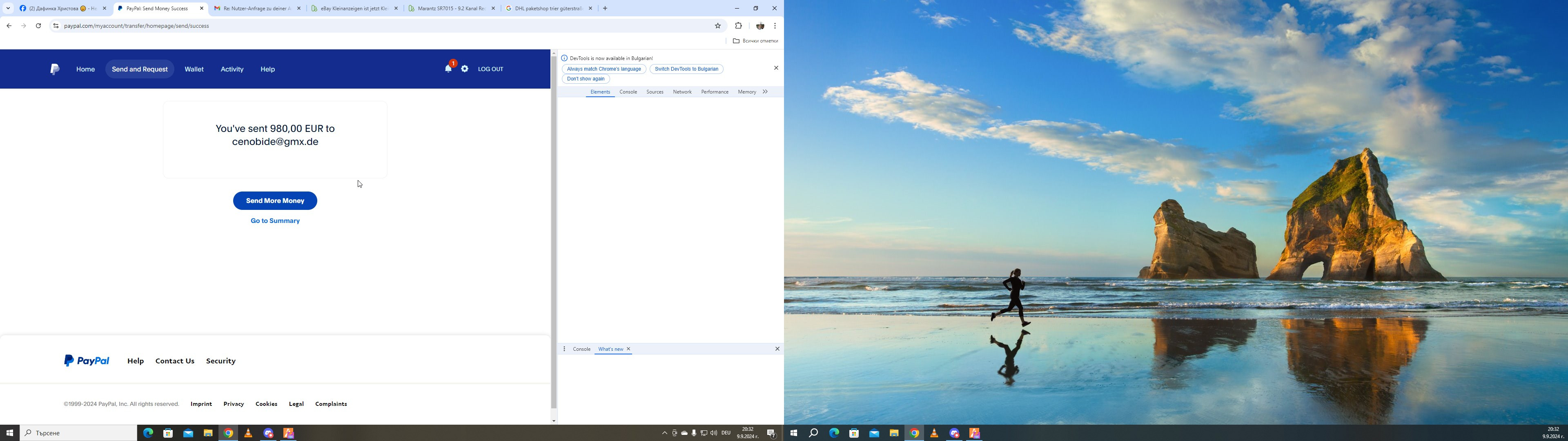1568x441 pixels.
Task: Open File Explorer in left taskbar
Action: (208, 433)
